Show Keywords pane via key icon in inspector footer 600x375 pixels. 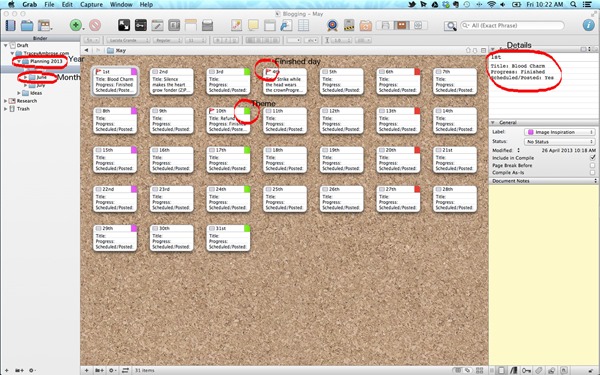pyautogui.click(x=526, y=370)
